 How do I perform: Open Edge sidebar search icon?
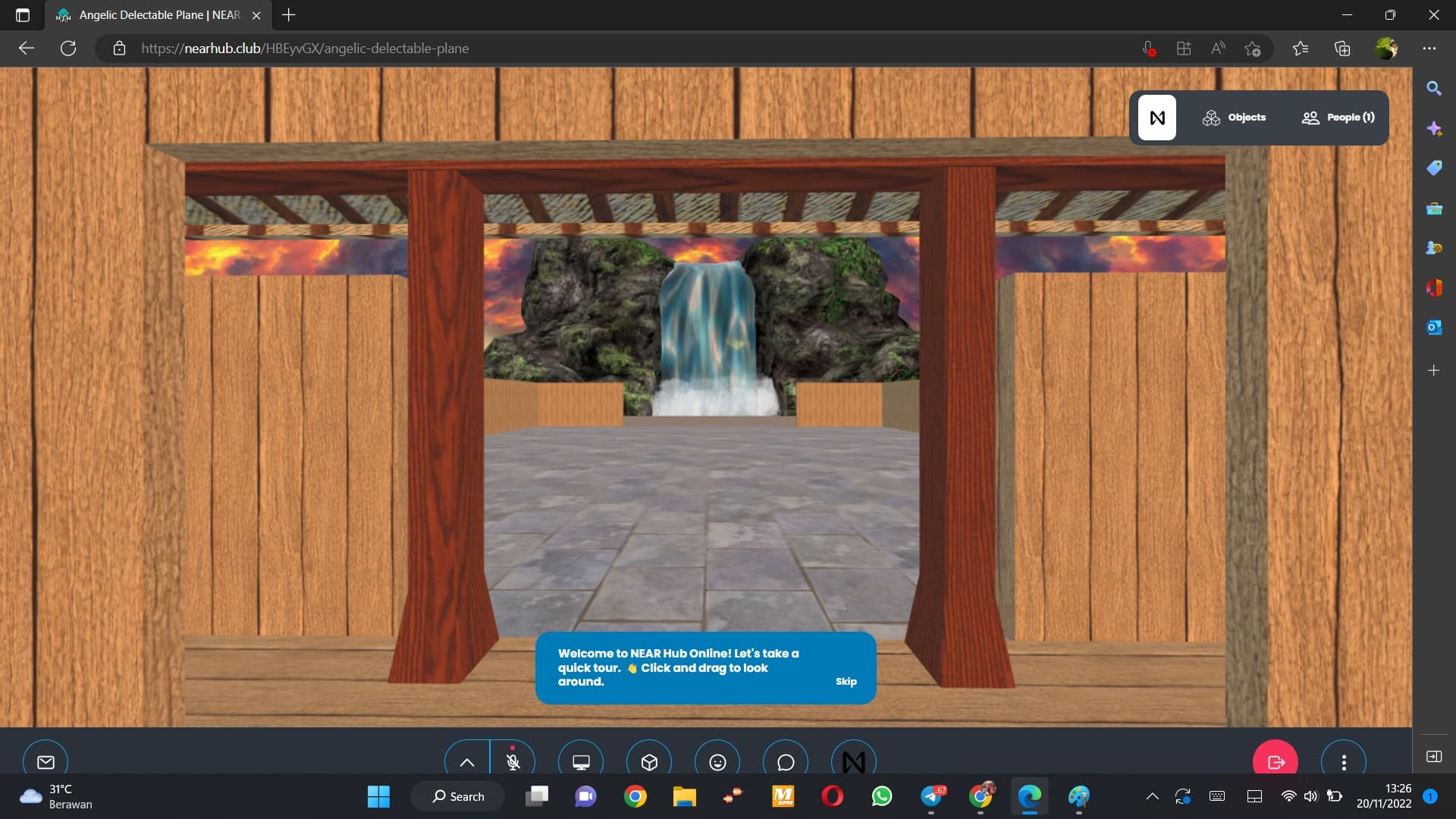(1434, 89)
